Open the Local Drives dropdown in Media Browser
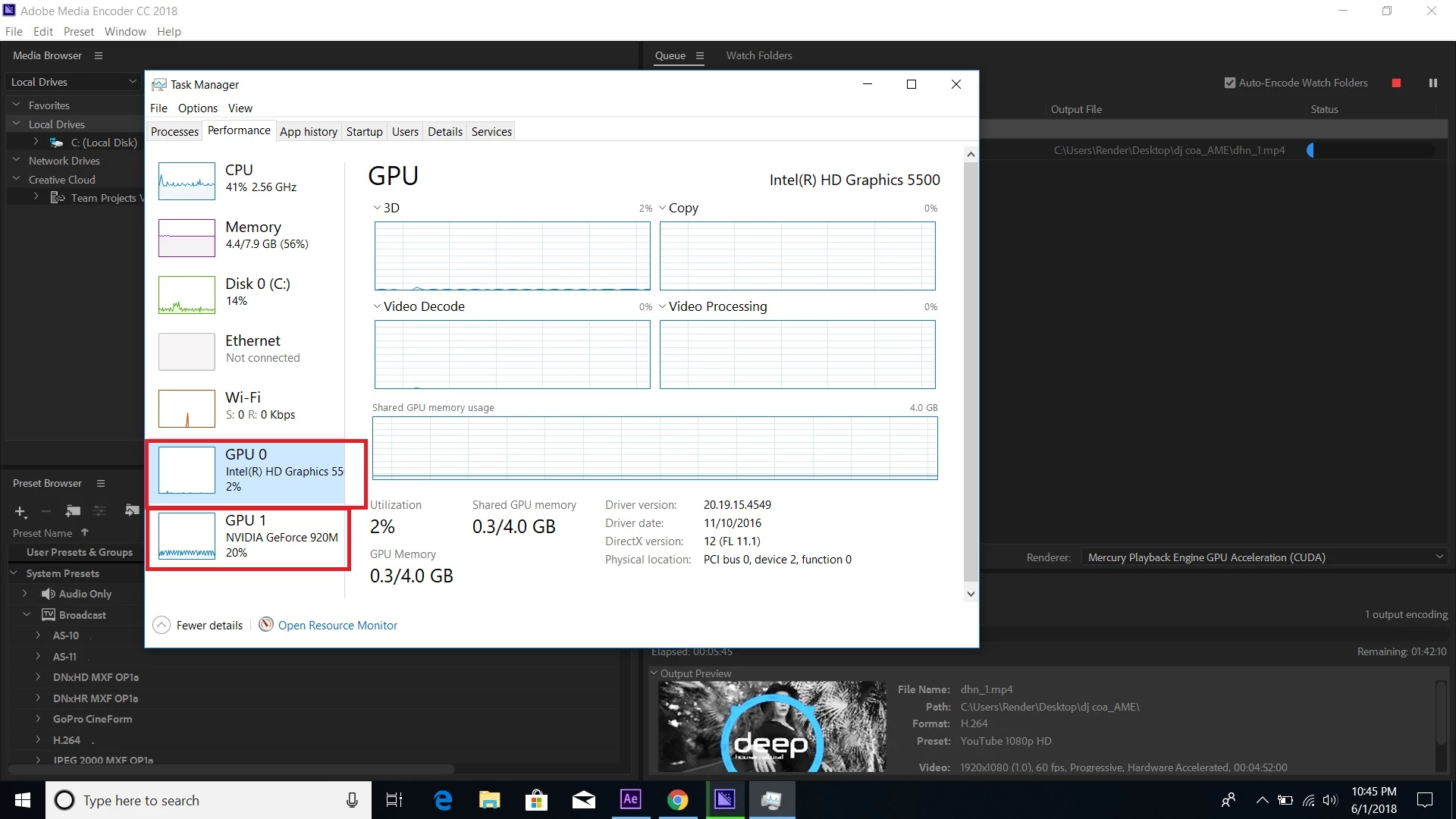1456x819 pixels. pos(73,82)
